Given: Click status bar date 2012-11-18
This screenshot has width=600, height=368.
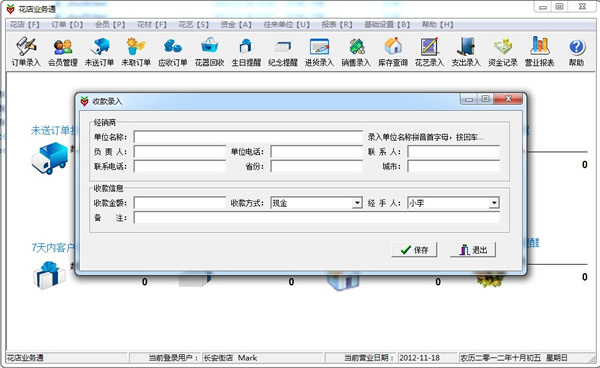Looking at the screenshot, I should point(419,358).
